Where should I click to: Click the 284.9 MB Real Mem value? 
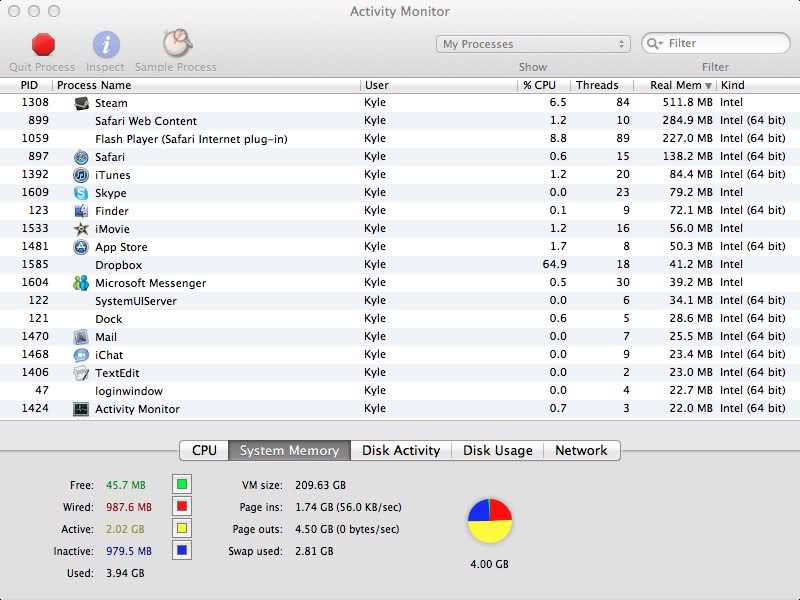(687, 120)
